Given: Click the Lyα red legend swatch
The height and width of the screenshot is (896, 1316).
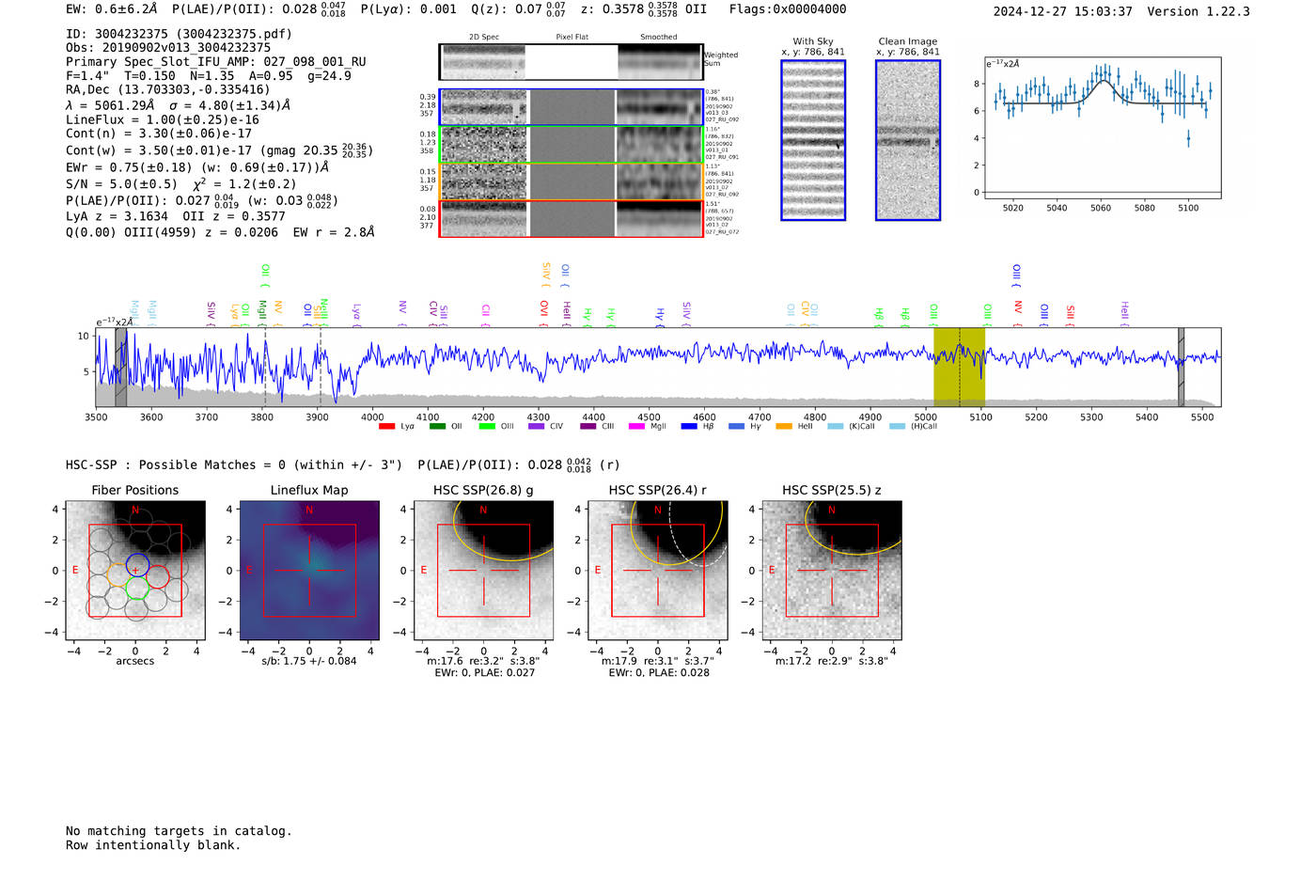Looking at the screenshot, I should (386, 426).
